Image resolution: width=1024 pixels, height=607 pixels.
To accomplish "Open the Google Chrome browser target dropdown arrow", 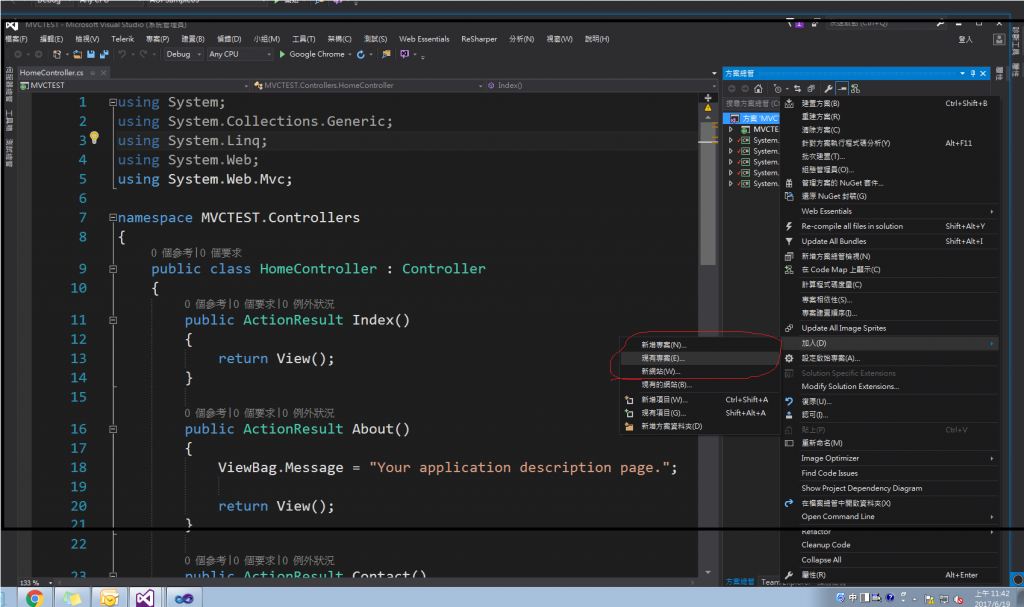I will [x=350, y=54].
